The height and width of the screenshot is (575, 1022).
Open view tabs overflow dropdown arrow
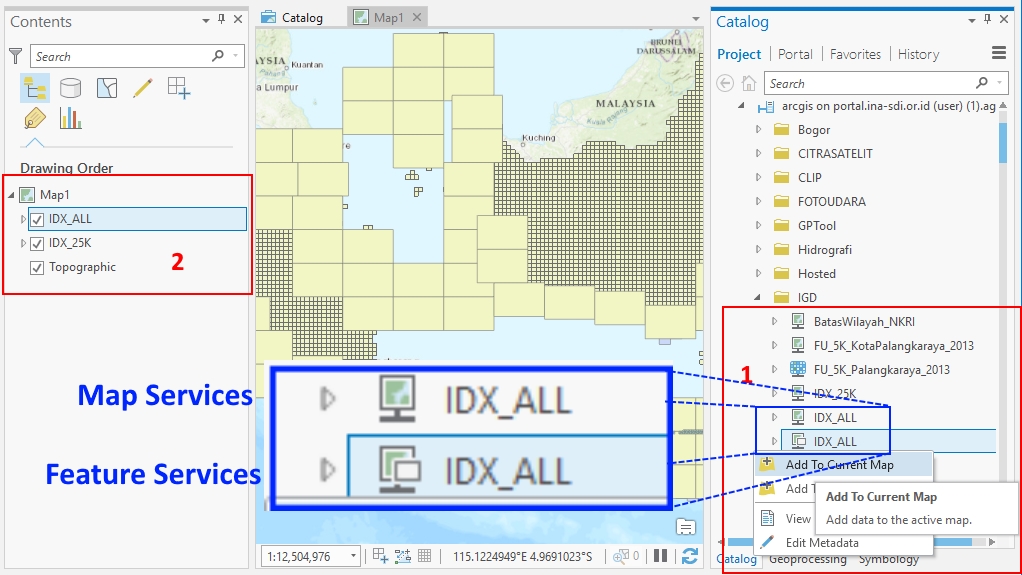point(696,19)
